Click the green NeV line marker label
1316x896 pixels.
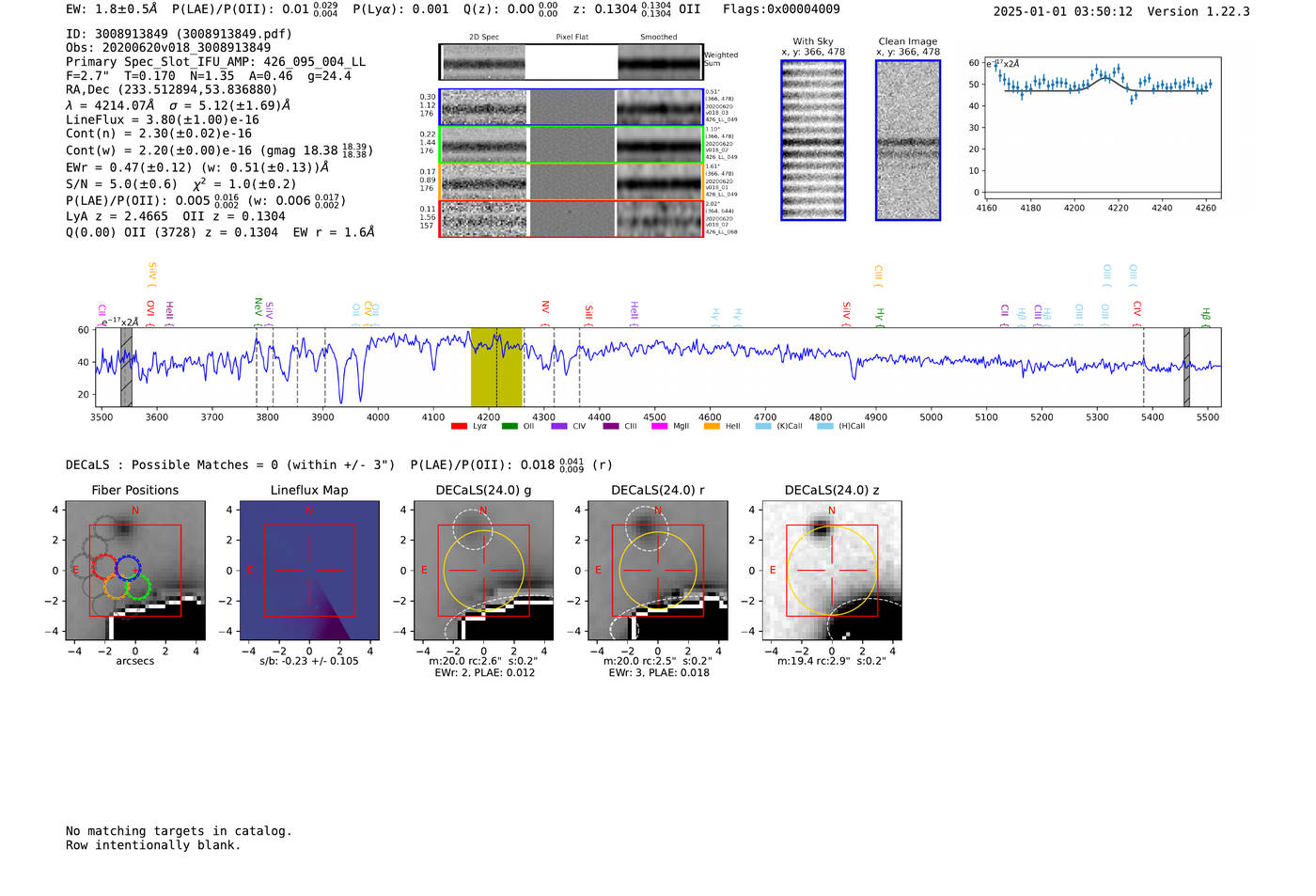point(258,307)
